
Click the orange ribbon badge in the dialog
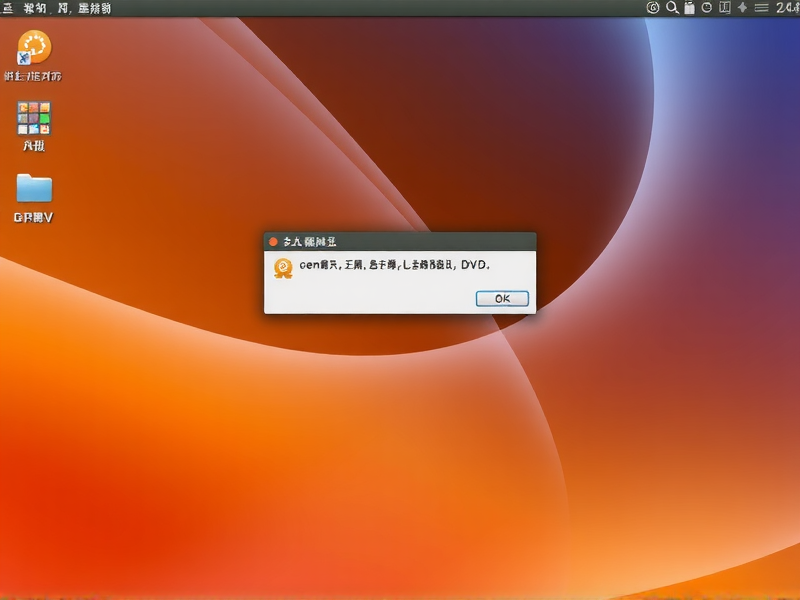(x=283, y=267)
